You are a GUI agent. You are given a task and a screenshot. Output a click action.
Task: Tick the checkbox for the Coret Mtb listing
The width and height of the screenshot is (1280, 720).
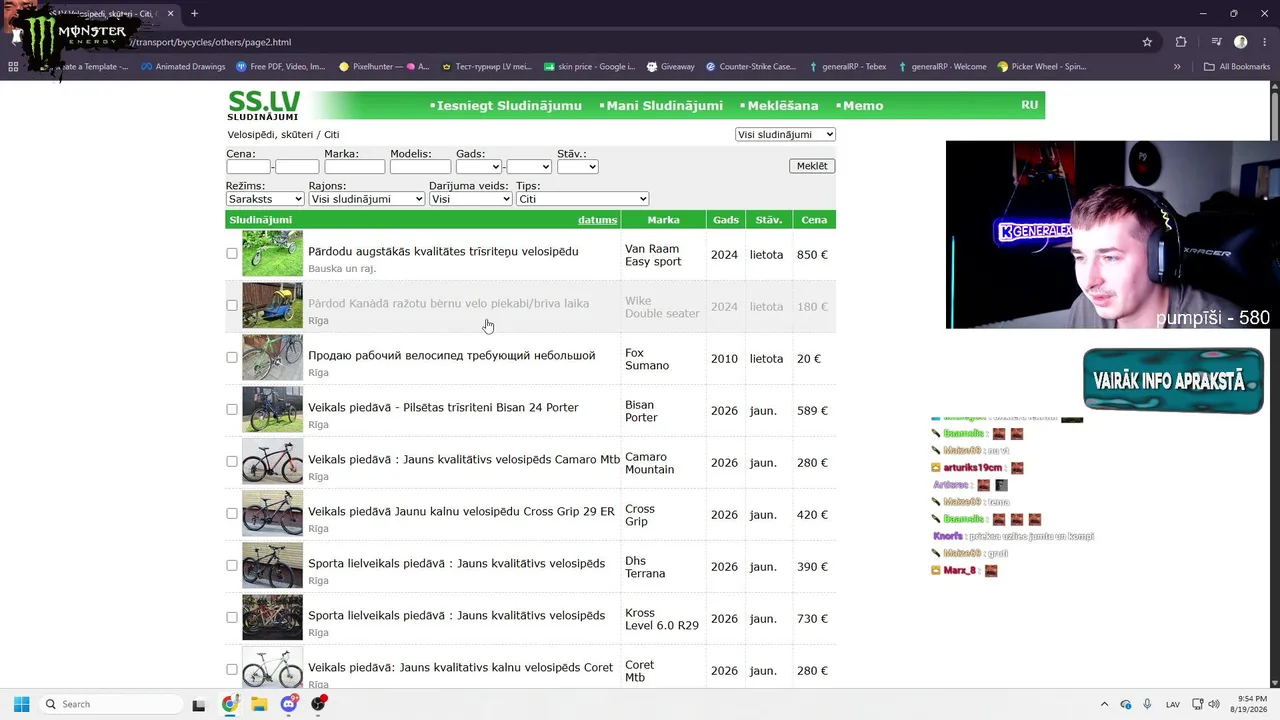click(232, 670)
